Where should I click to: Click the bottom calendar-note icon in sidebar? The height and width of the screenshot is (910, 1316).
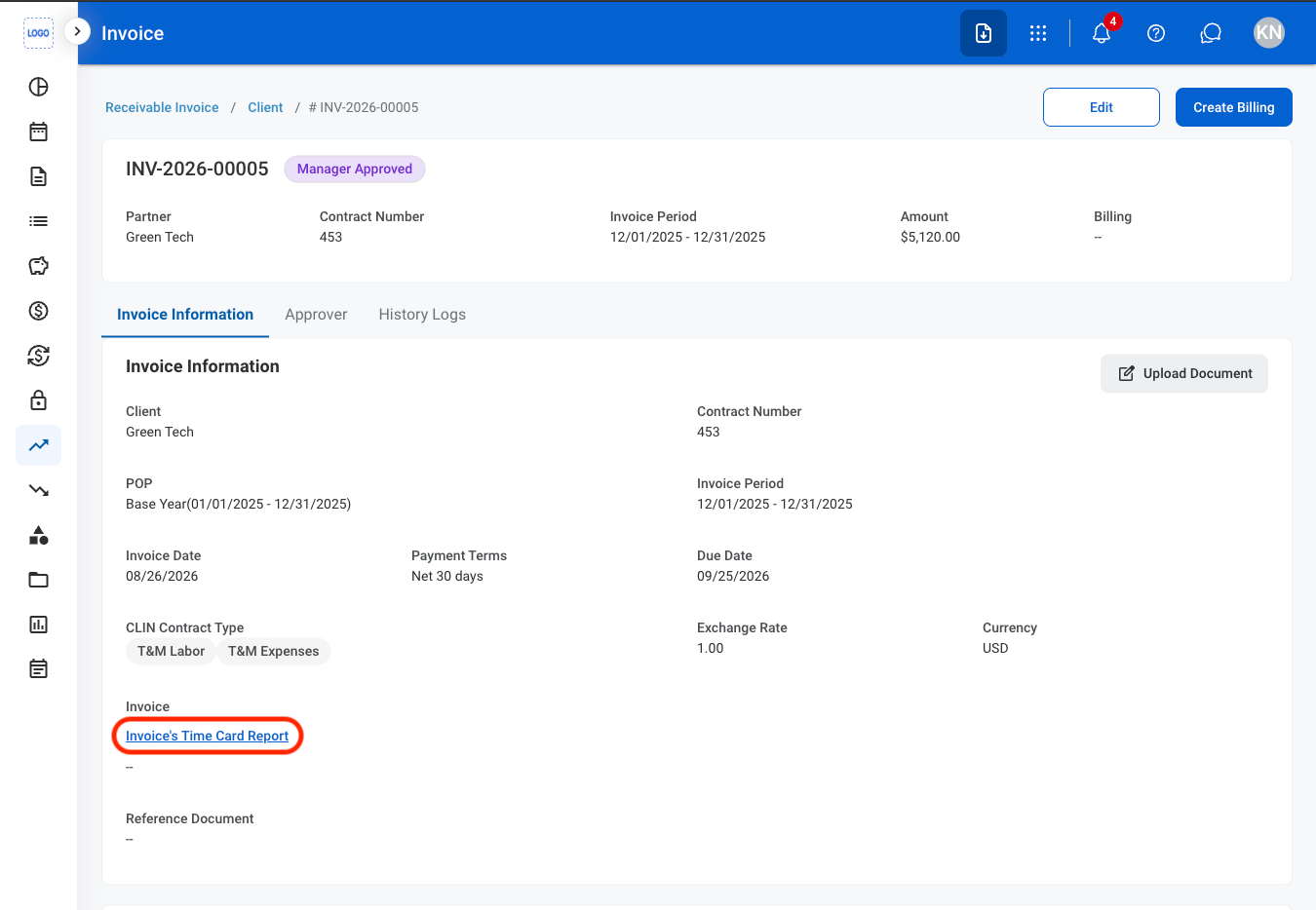pyautogui.click(x=39, y=669)
